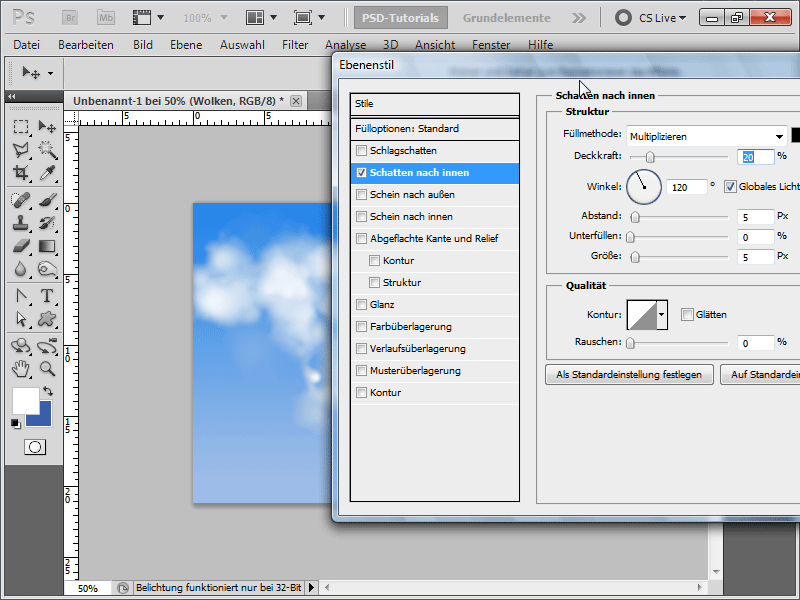Select the Zoom tool
This screenshot has height=600, width=800.
click(47, 368)
